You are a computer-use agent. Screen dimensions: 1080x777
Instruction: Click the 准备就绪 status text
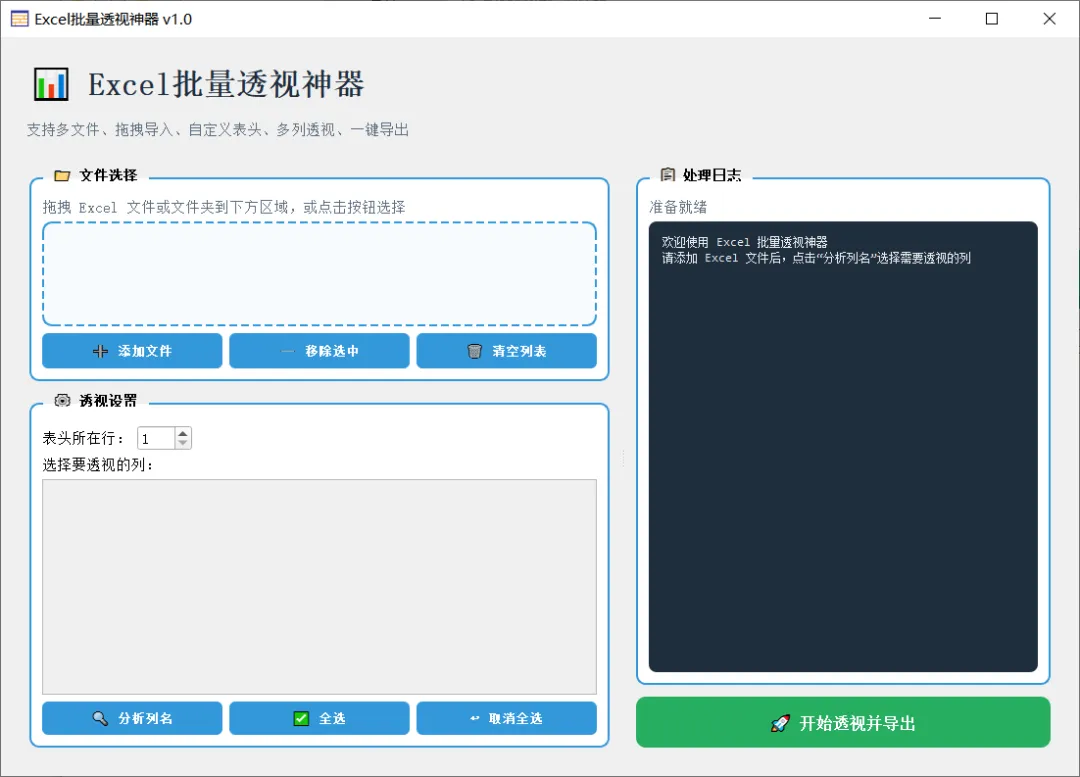[678, 207]
